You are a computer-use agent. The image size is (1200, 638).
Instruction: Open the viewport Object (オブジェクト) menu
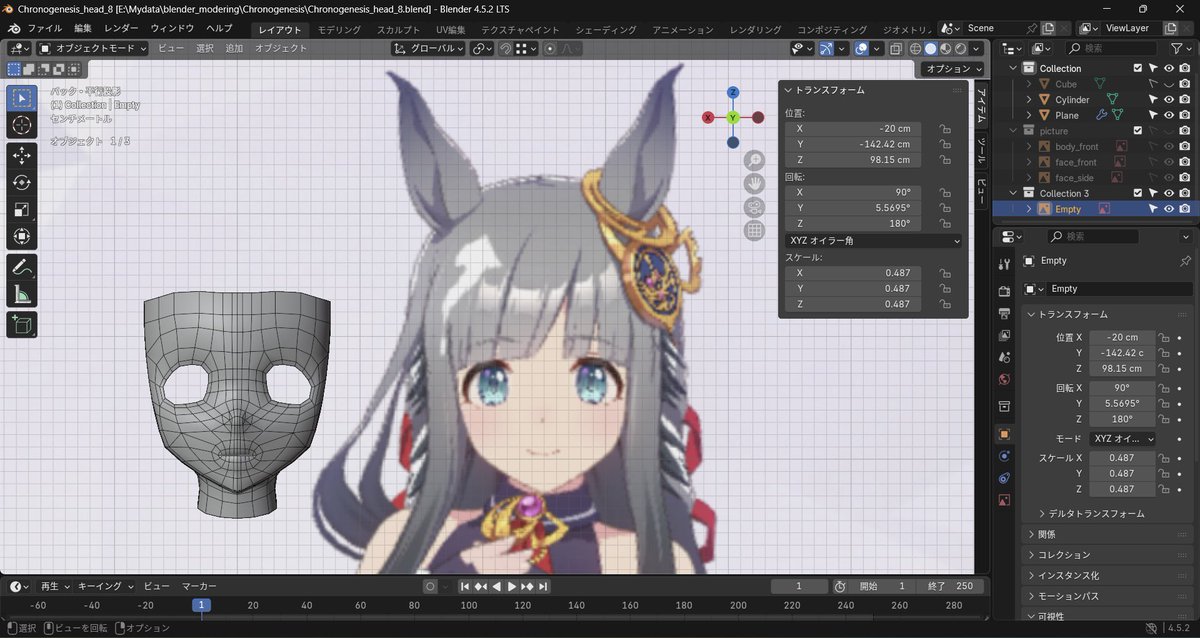coord(281,48)
